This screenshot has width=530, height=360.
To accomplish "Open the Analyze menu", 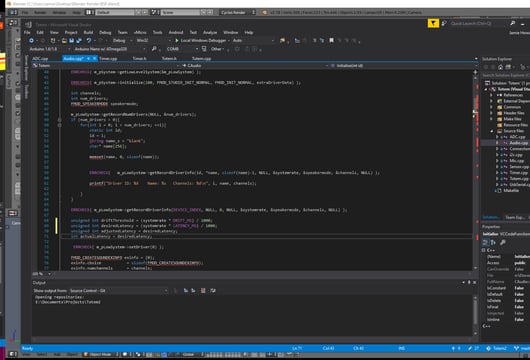I will 210,32.
